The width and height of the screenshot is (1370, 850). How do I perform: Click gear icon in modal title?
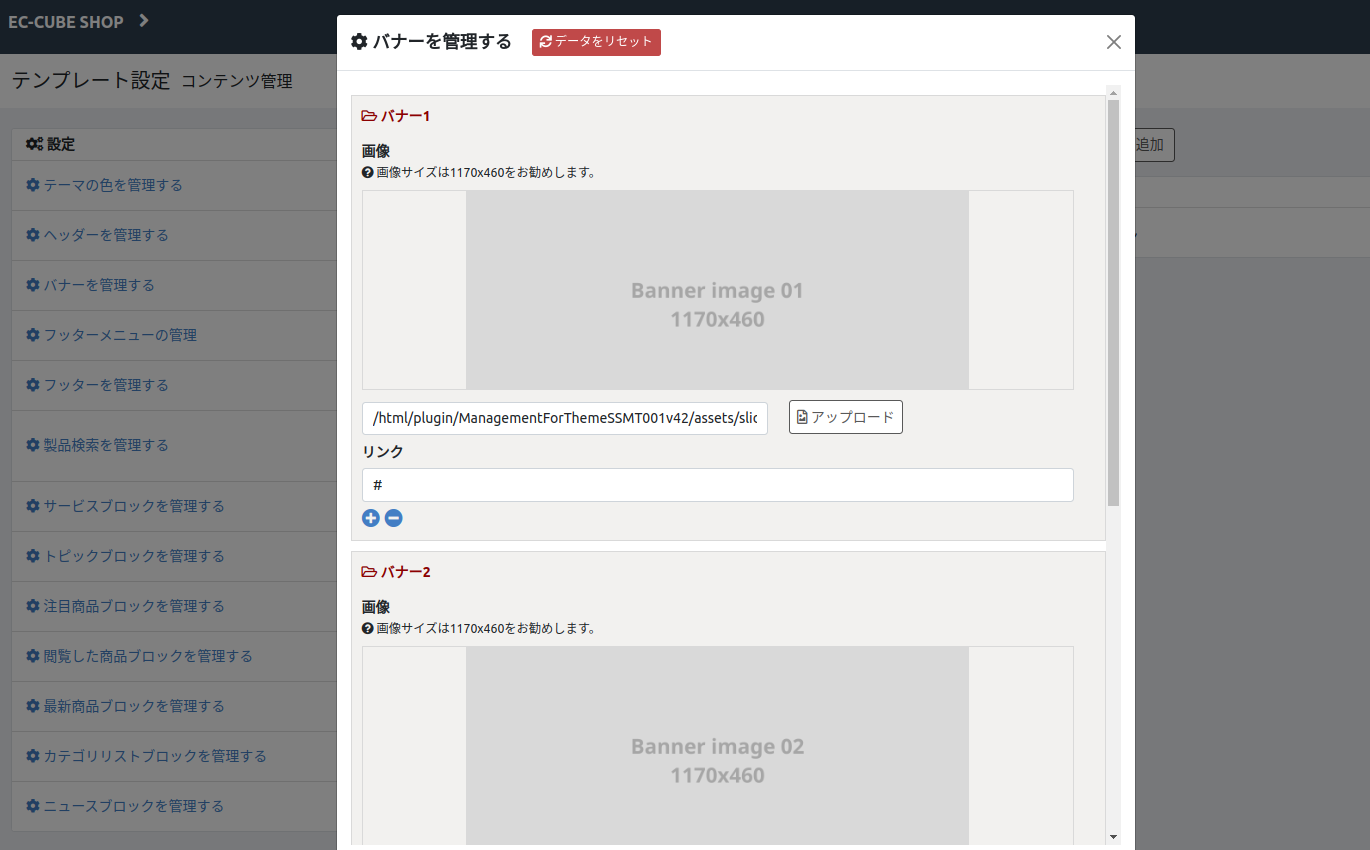click(359, 42)
